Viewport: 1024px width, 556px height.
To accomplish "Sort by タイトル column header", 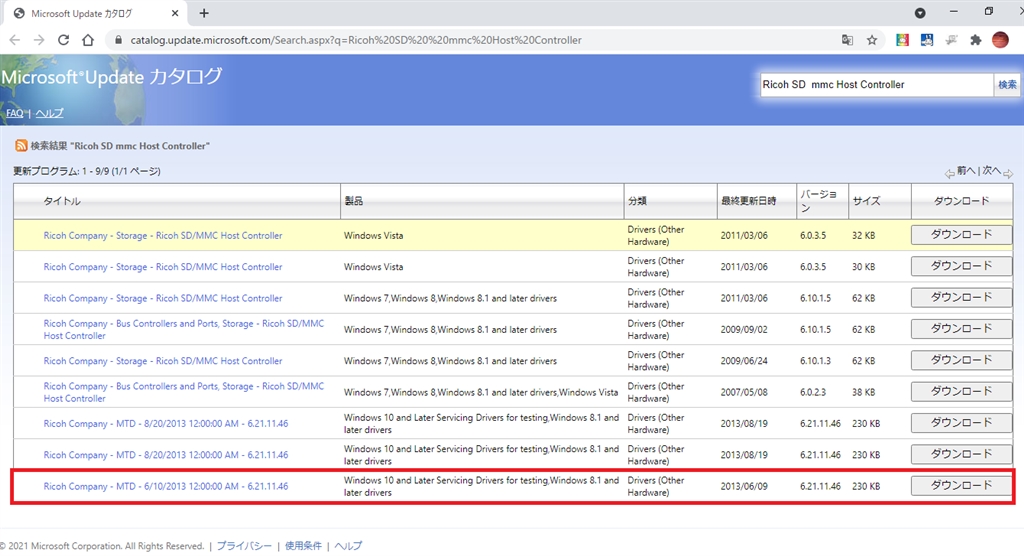I will pos(62,201).
